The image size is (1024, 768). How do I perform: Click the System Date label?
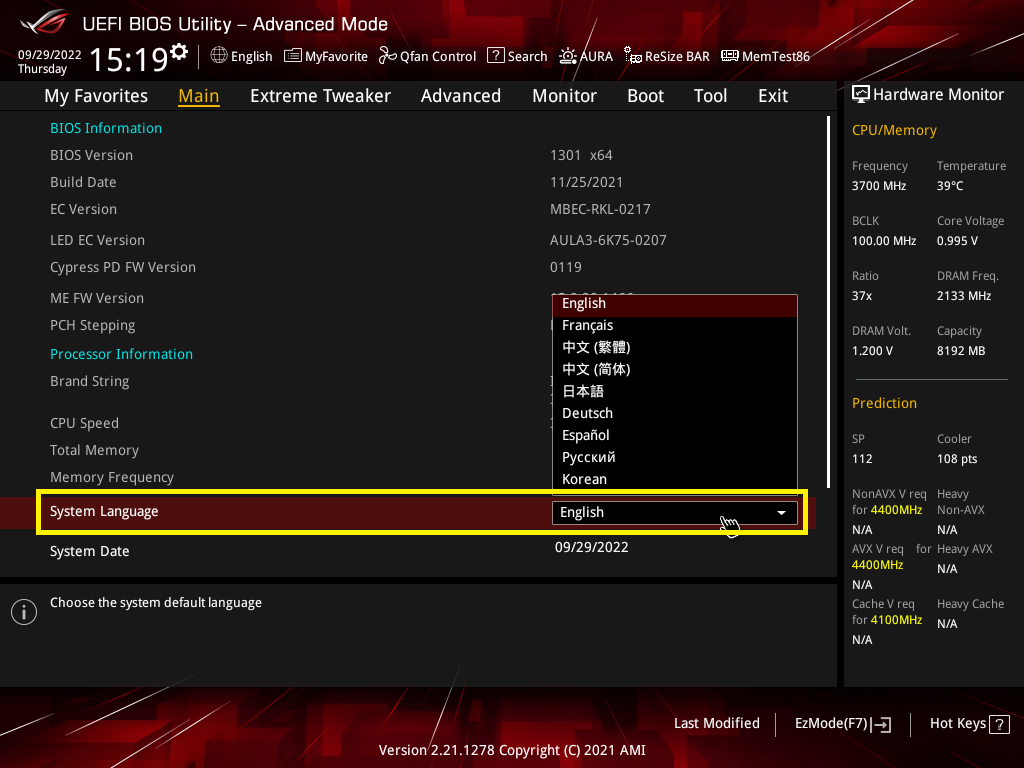coord(89,551)
